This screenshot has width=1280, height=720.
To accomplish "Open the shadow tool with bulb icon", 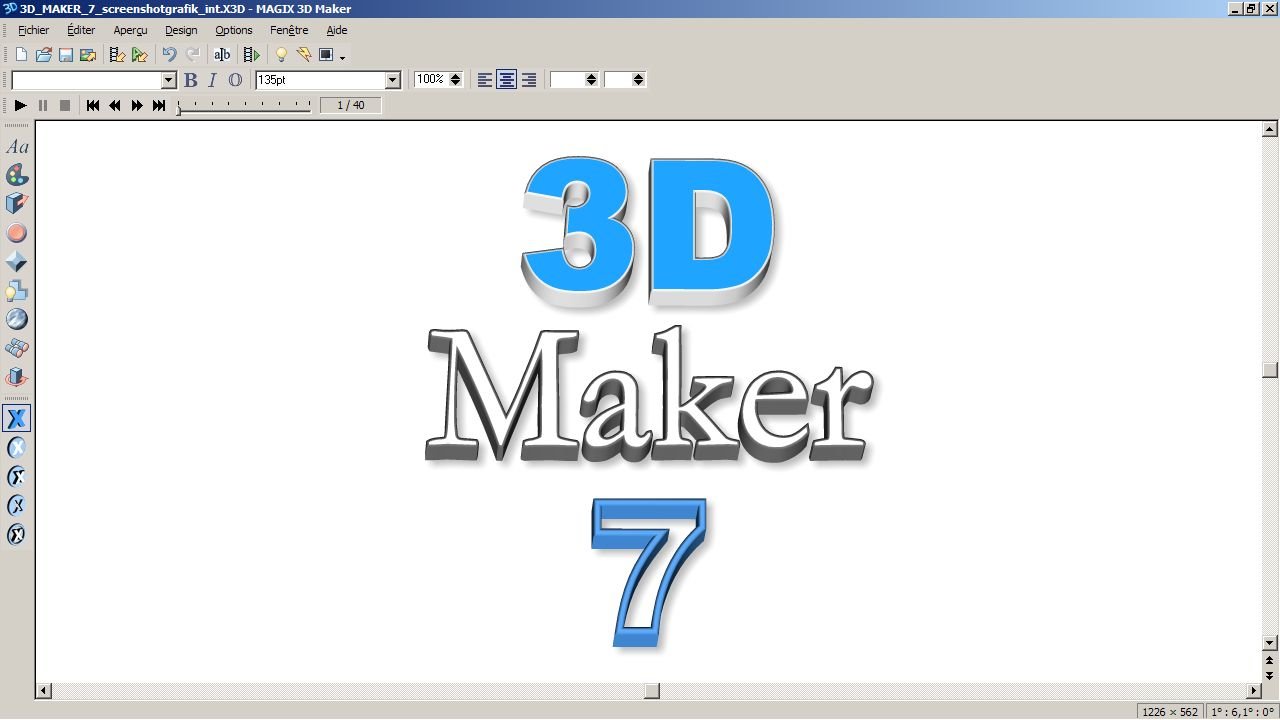I will pos(17,291).
